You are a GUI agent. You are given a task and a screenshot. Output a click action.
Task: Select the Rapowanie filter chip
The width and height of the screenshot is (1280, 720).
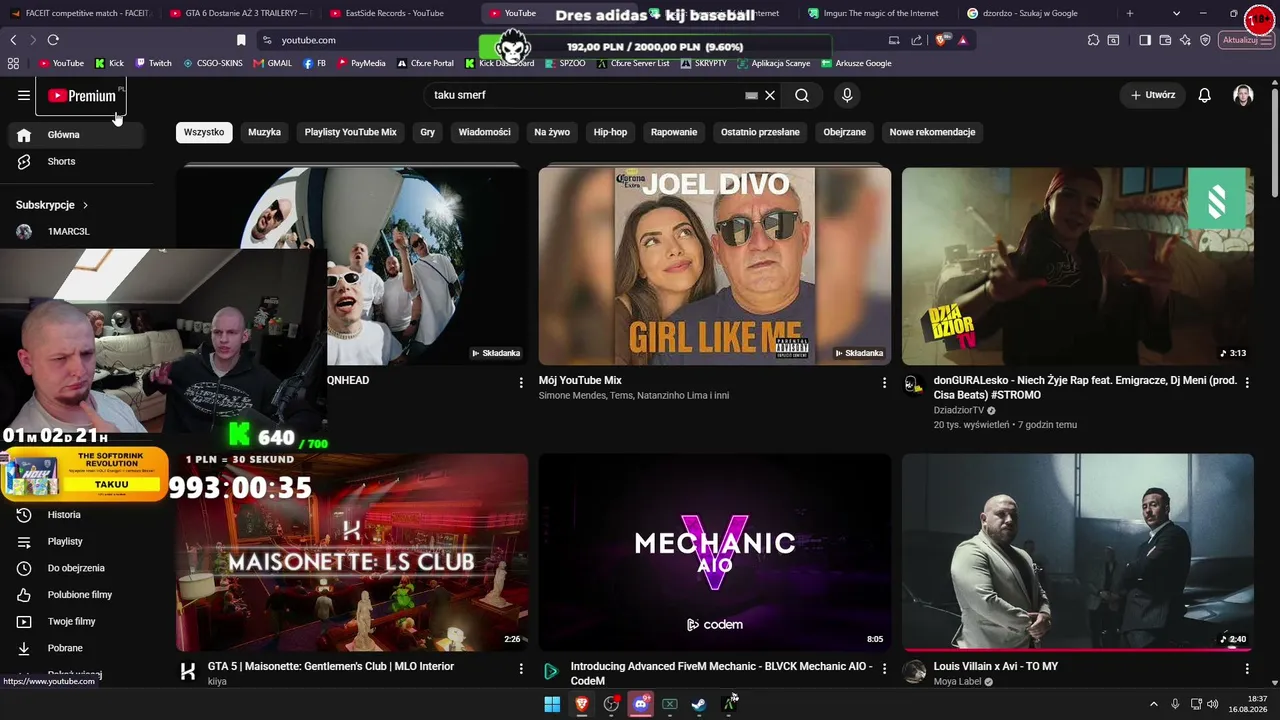coord(674,132)
